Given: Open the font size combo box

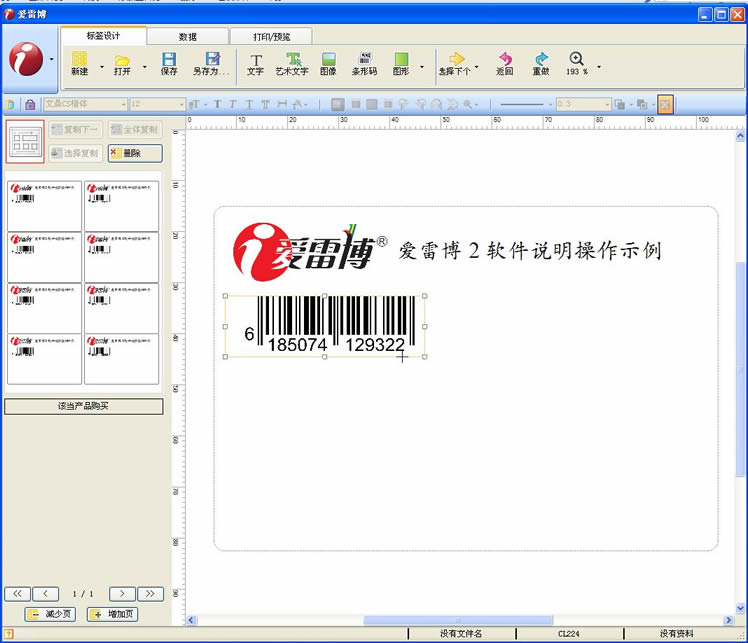Looking at the screenshot, I should tap(157, 104).
